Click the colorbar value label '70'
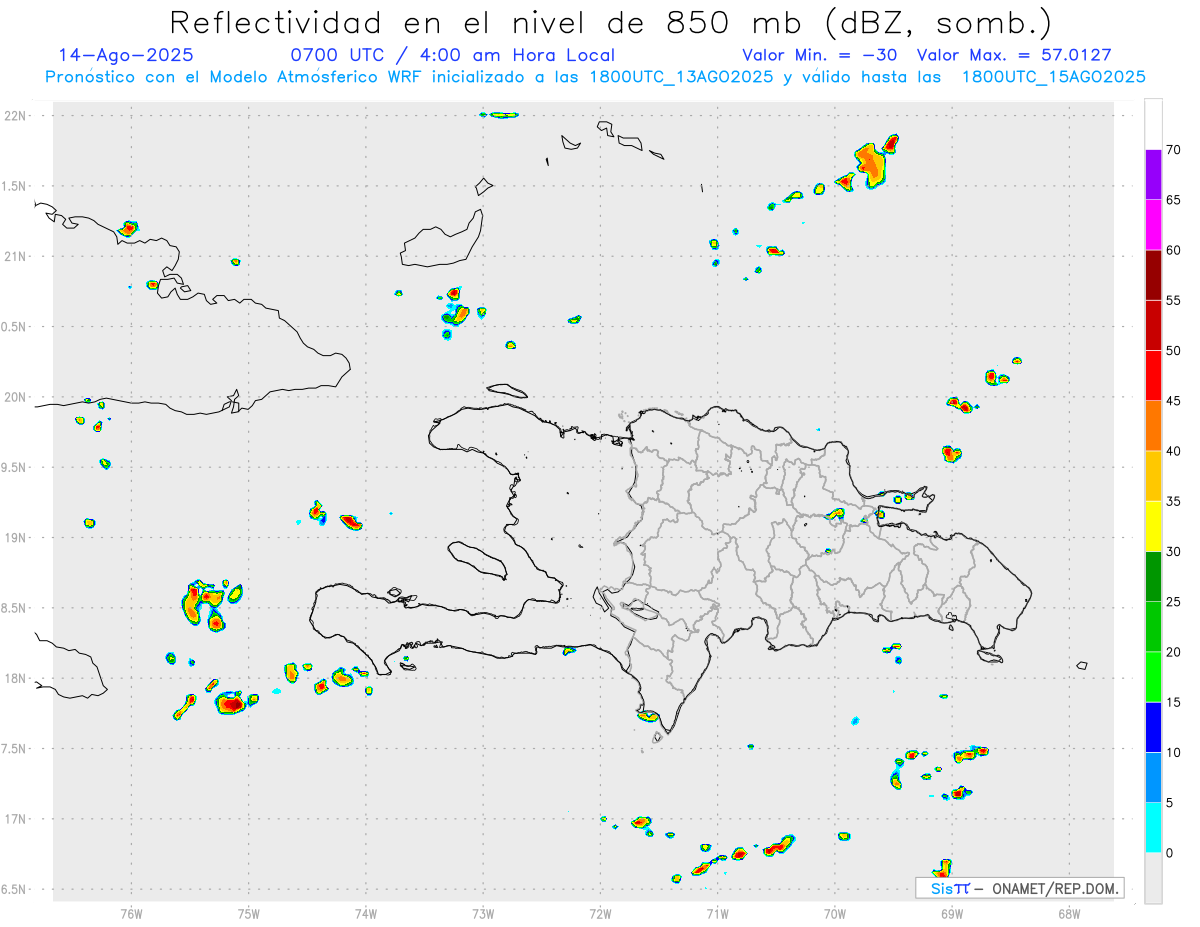The width and height of the screenshot is (1200, 927). [1174, 150]
